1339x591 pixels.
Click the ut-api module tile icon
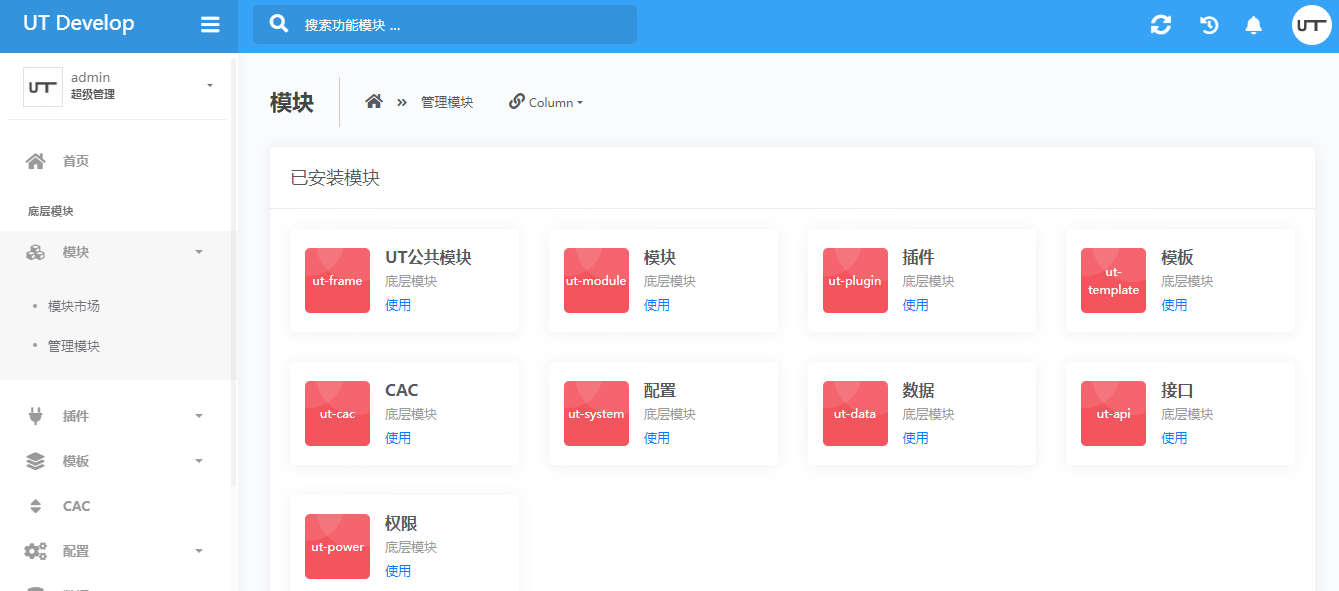pos(1113,414)
